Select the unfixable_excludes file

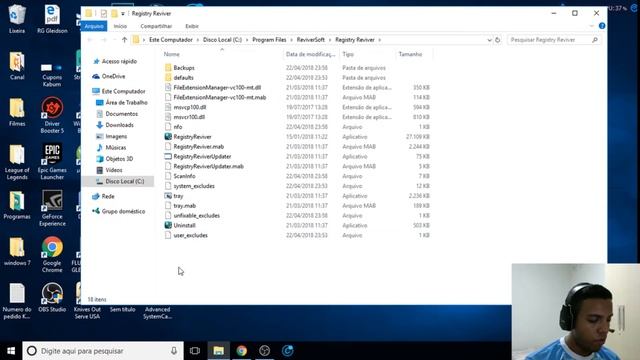tap(196, 216)
